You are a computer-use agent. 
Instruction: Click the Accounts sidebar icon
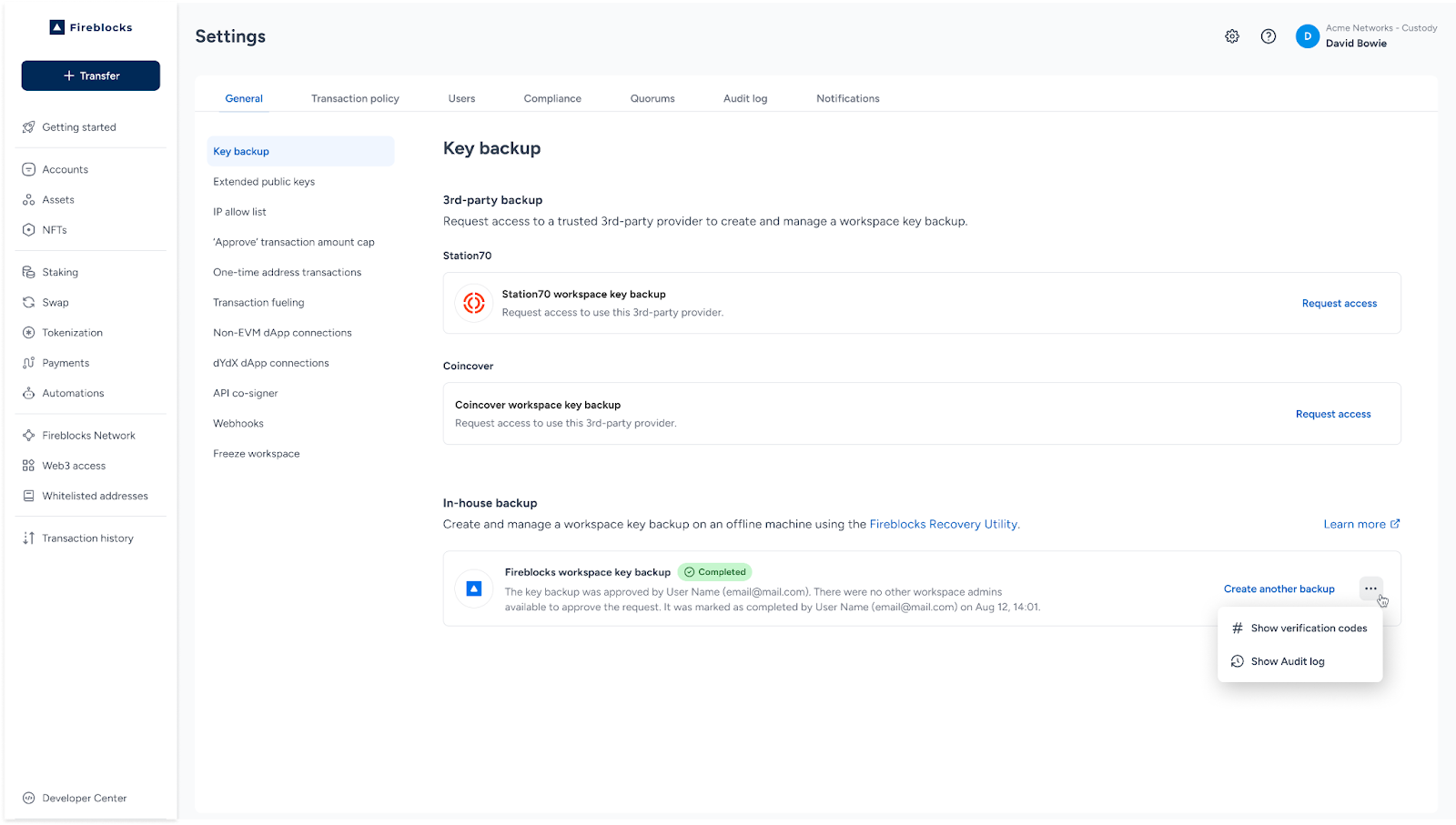pos(28,169)
